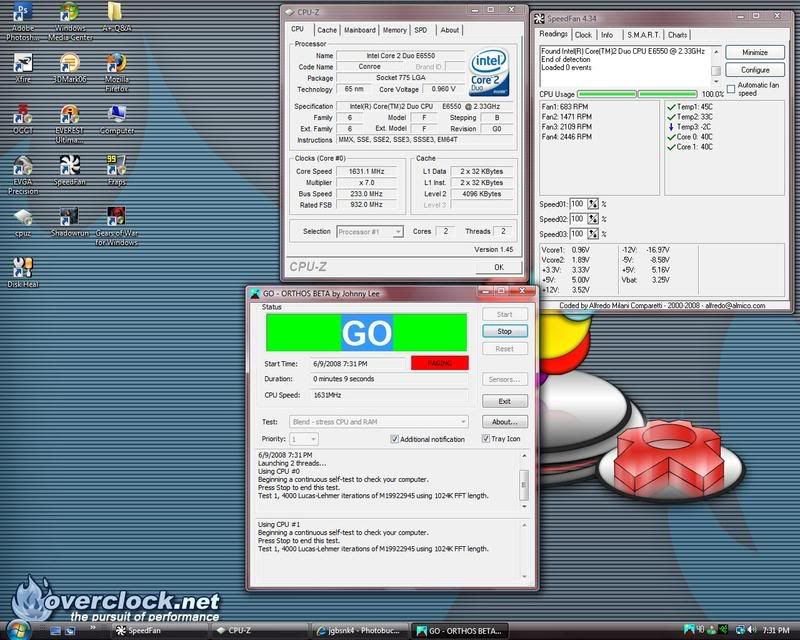This screenshot has width=800, height=640.
Task: Click the ORTHOS CPU #0 log scrollbar
Action: point(524,481)
